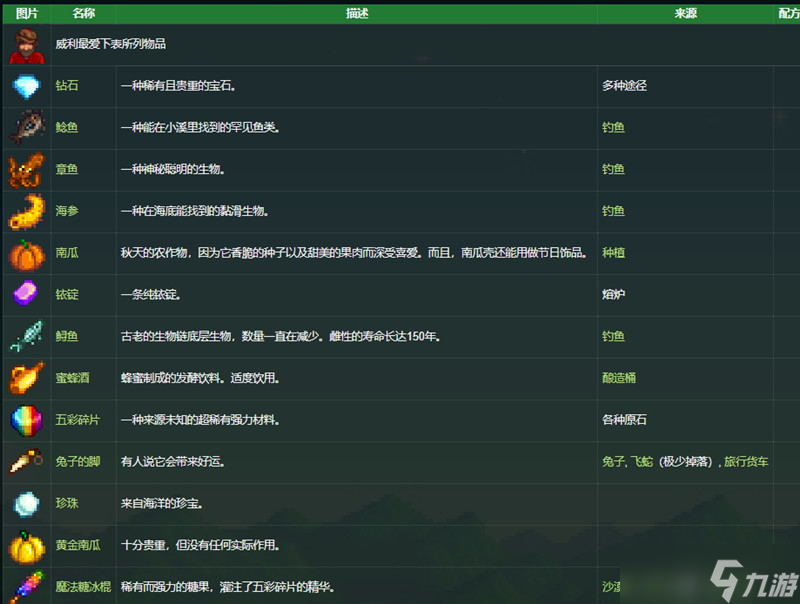Image resolution: width=800 pixels, height=604 pixels.
Task: Open the 珍珠 item link
Action: click(67, 504)
